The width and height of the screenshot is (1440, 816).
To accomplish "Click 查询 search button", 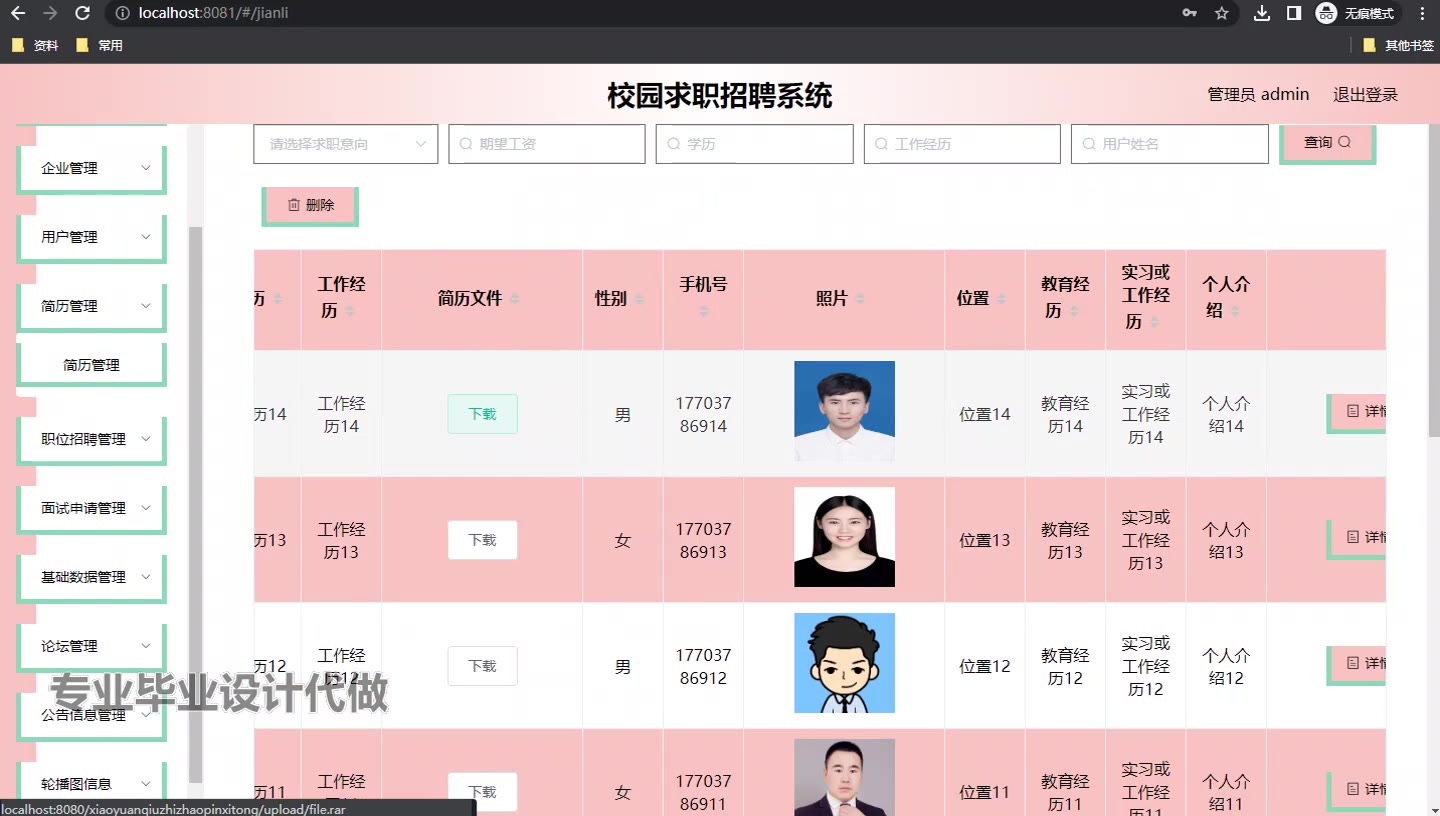I will [1327, 142].
